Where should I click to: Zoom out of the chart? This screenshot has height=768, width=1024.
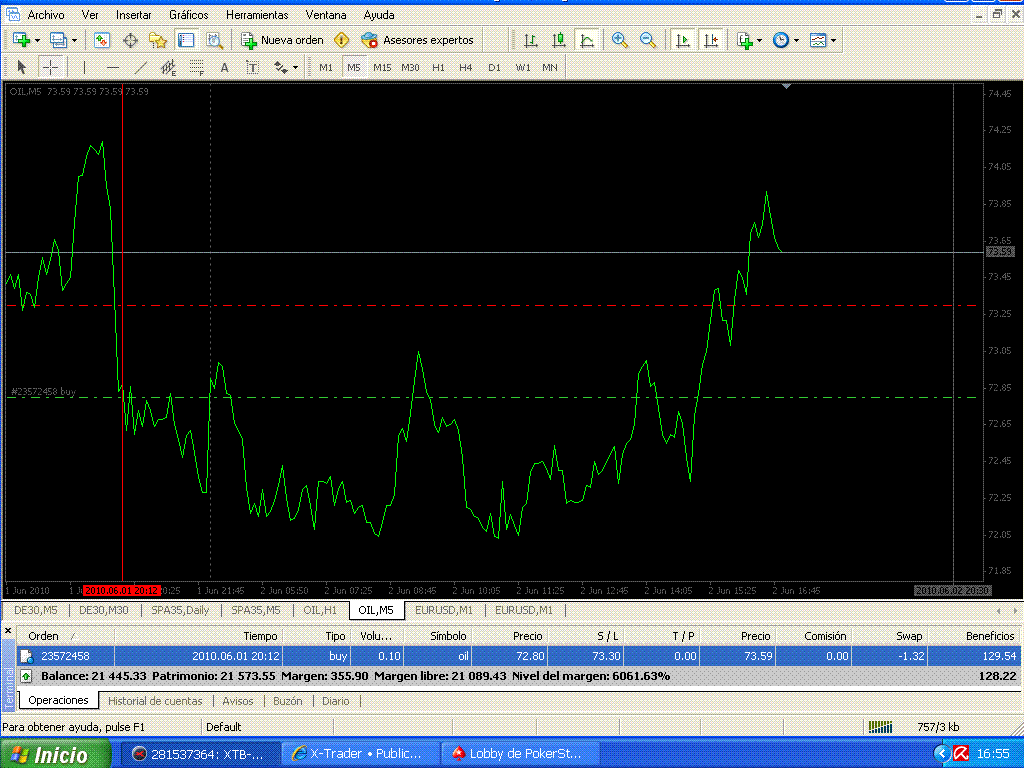pos(648,40)
